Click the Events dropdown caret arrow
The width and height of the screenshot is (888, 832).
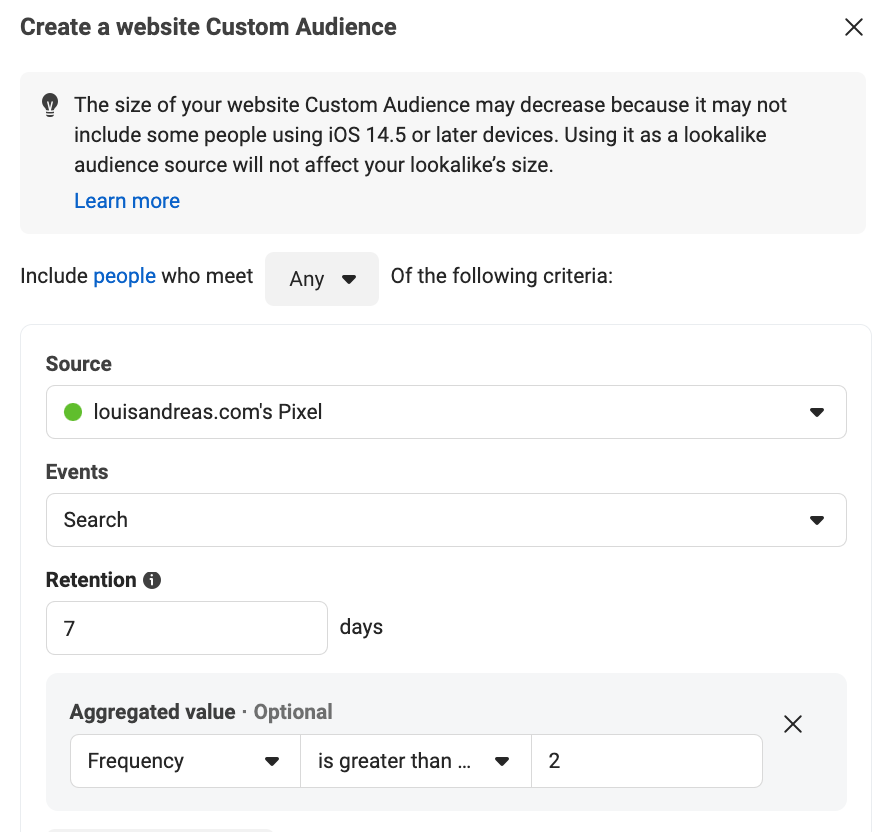(817, 520)
